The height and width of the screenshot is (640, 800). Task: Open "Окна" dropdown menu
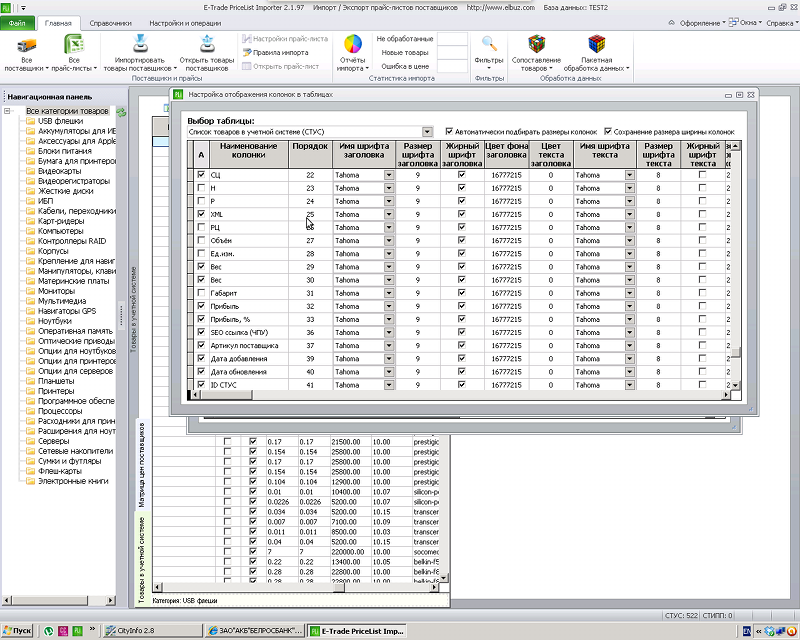745,23
